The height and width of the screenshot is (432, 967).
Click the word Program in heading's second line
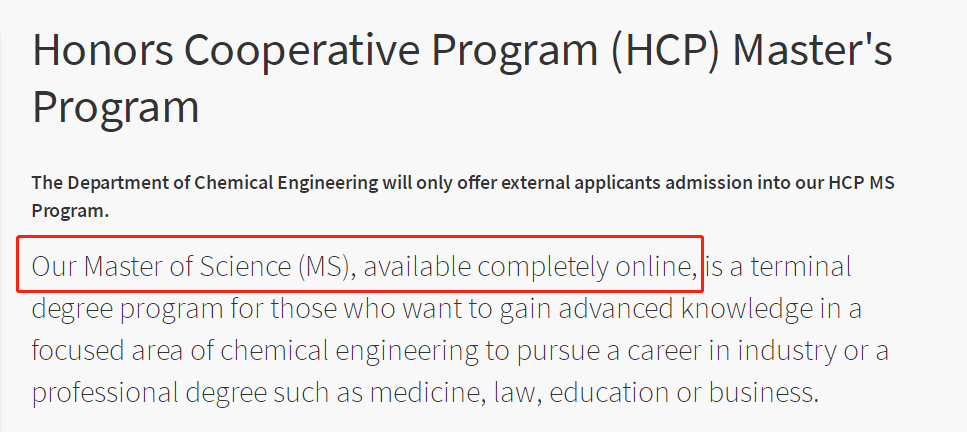115,107
